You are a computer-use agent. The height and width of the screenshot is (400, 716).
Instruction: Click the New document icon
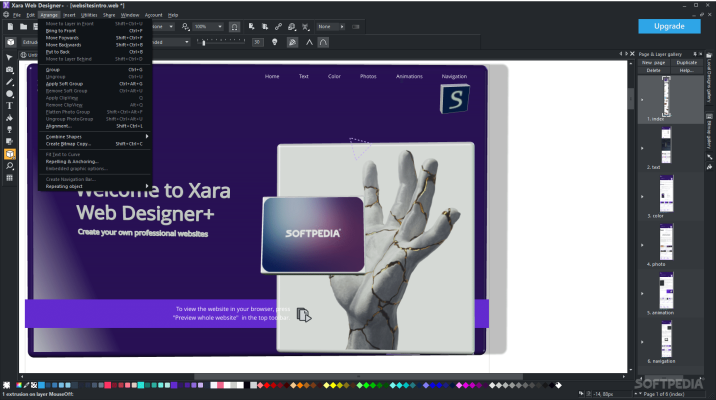pos(10,26)
